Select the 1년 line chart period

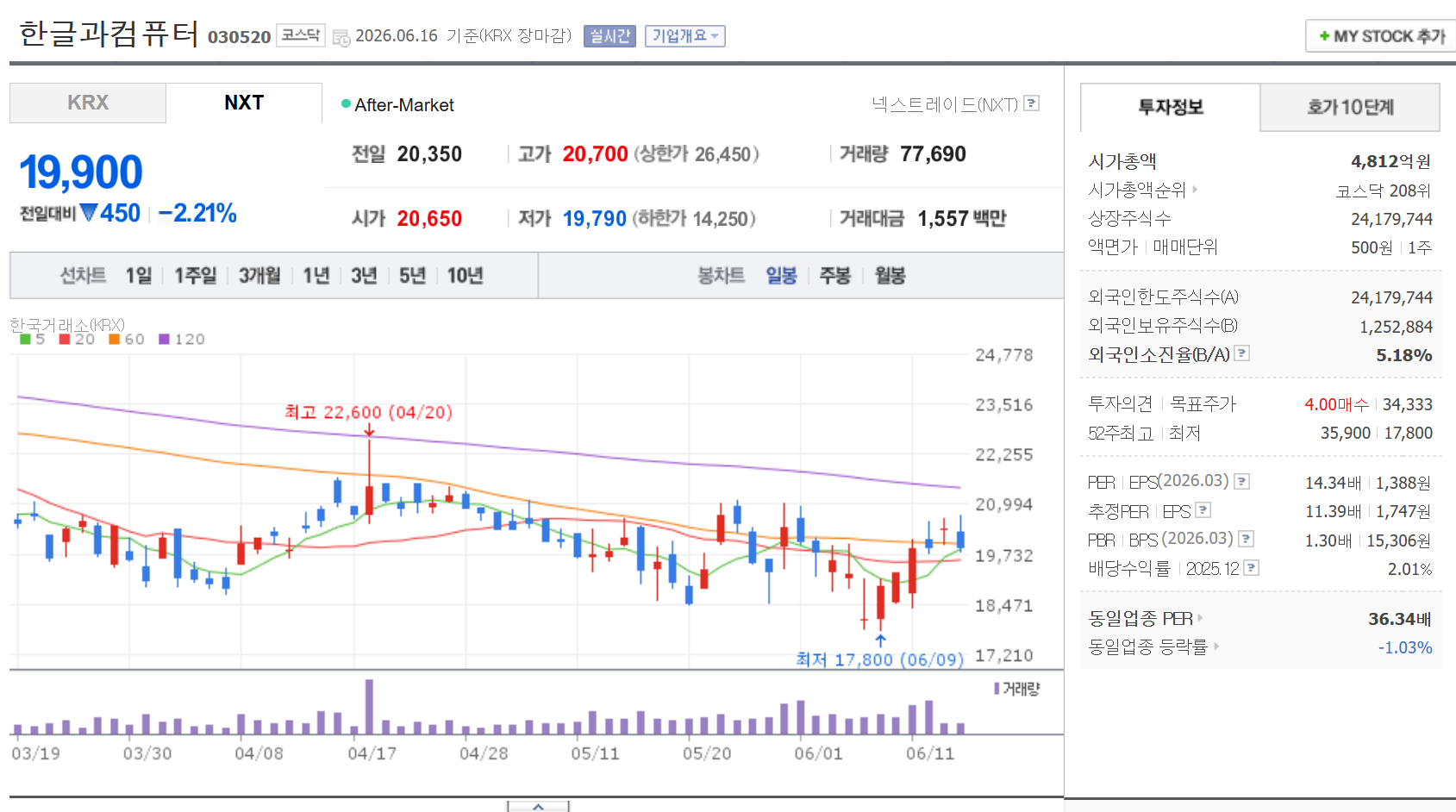point(316,276)
